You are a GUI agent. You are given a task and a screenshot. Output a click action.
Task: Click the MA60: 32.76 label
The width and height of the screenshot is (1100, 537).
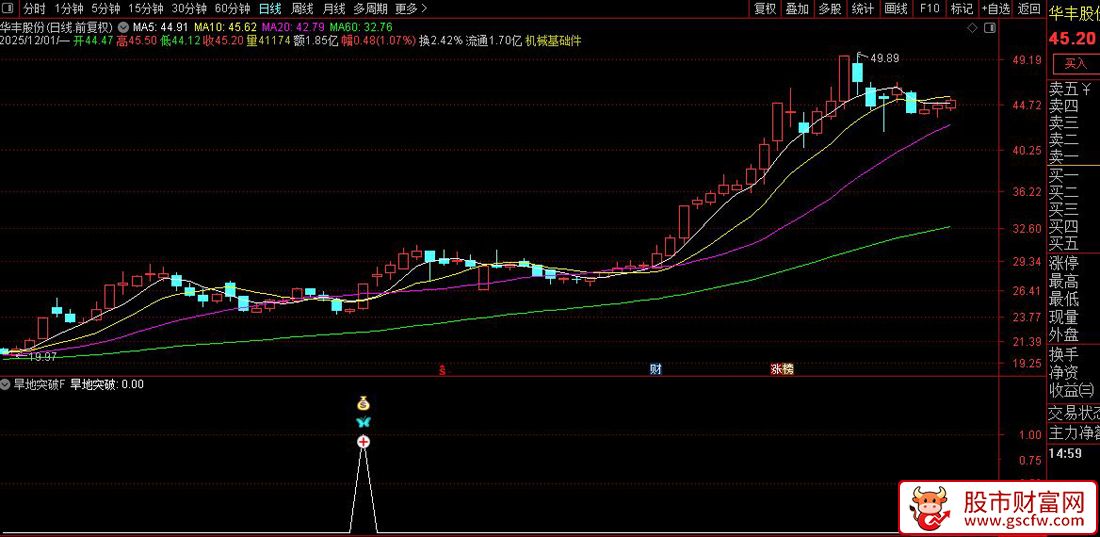pyautogui.click(x=362, y=28)
